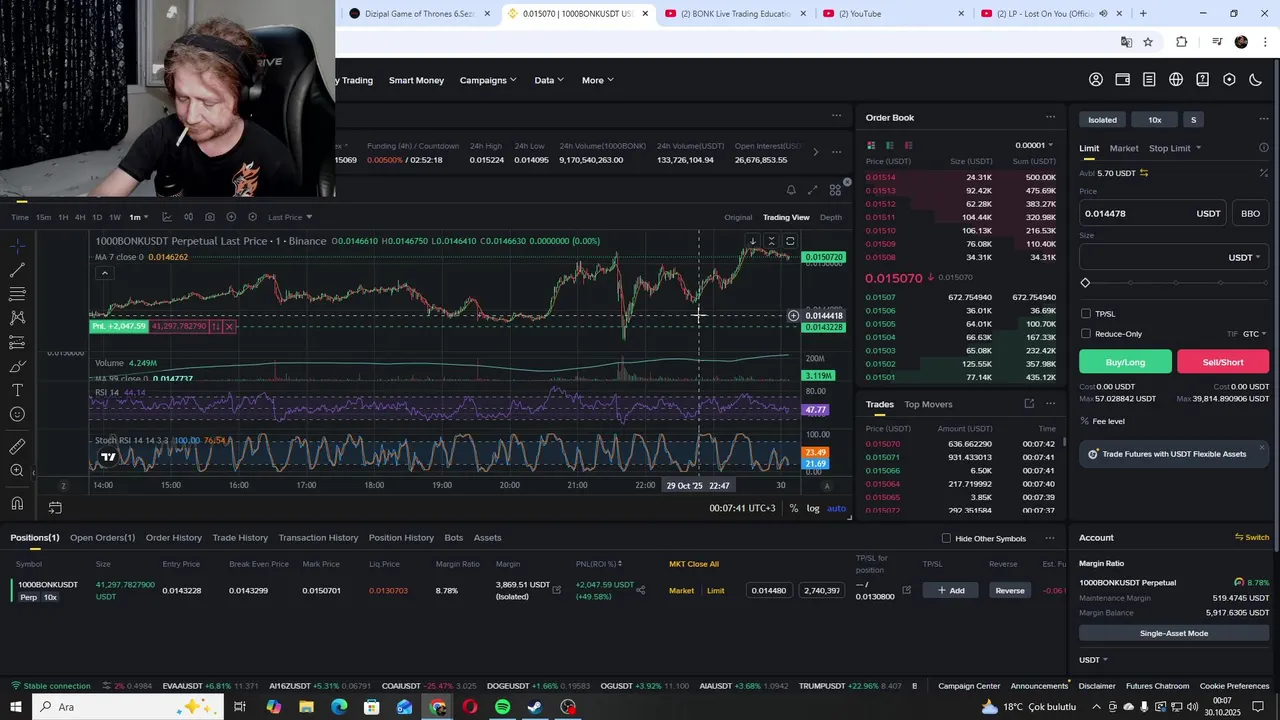Open the order book 0.00001 precision dropdown
Screen dimensions: 1280x720
click(1034, 146)
